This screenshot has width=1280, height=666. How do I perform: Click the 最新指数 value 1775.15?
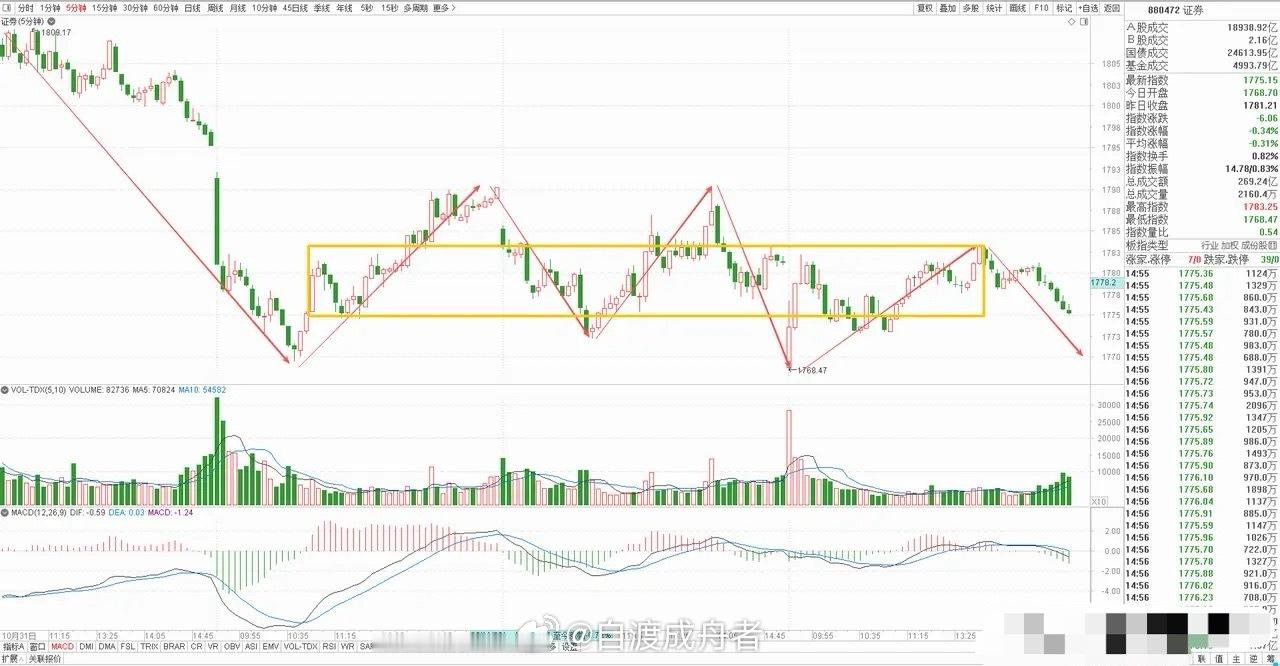(x=1260, y=80)
